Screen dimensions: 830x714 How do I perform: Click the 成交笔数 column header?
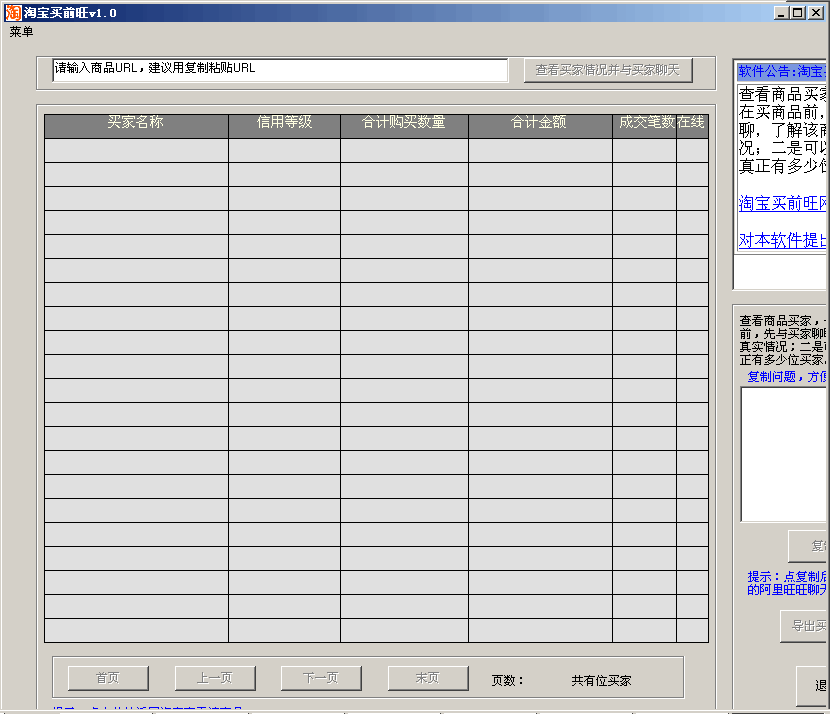coord(644,123)
